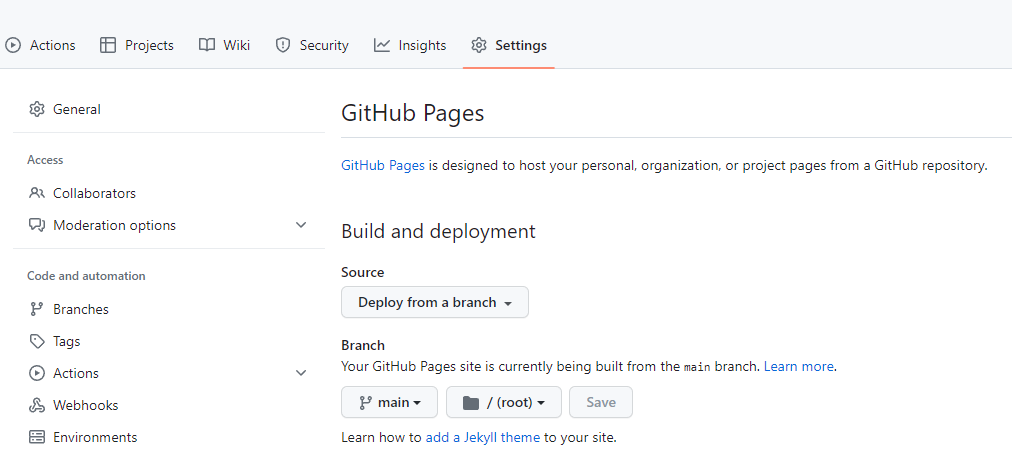
Task: Click the Actions play-circle icon in top navigation
Action: pos(13,45)
